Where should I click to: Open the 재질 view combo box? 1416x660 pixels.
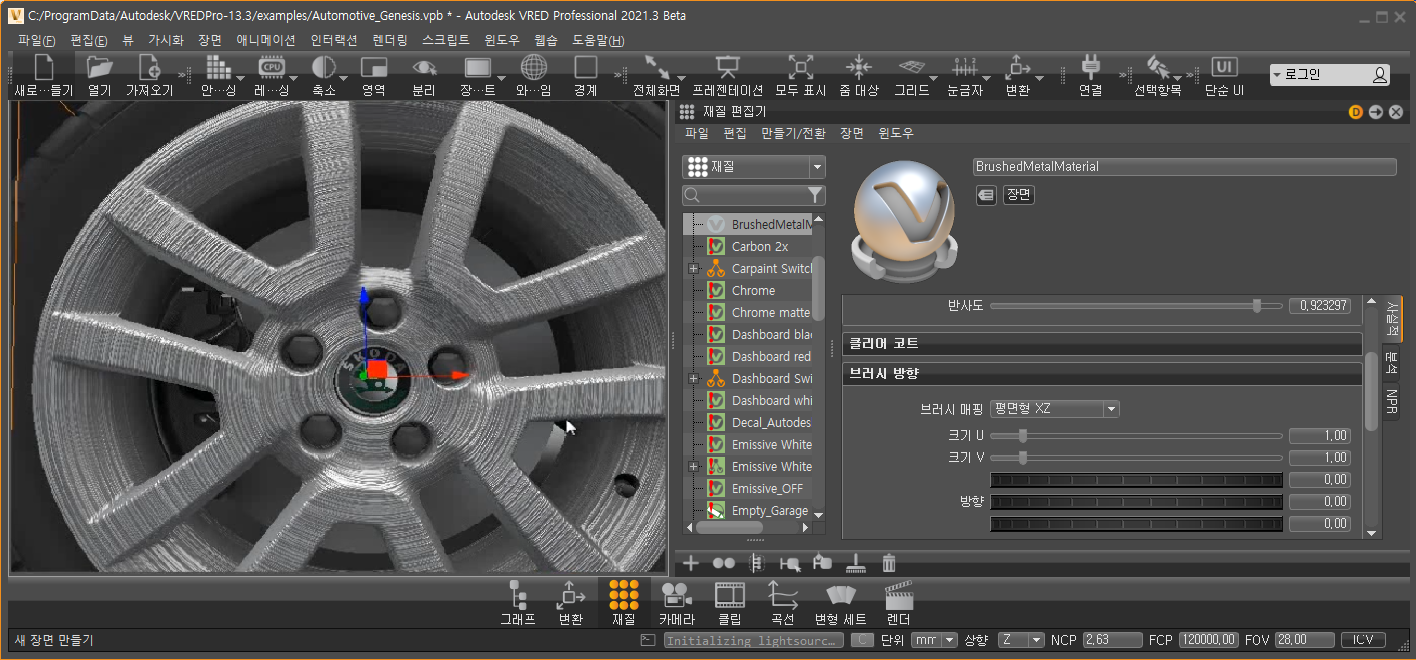[754, 167]
